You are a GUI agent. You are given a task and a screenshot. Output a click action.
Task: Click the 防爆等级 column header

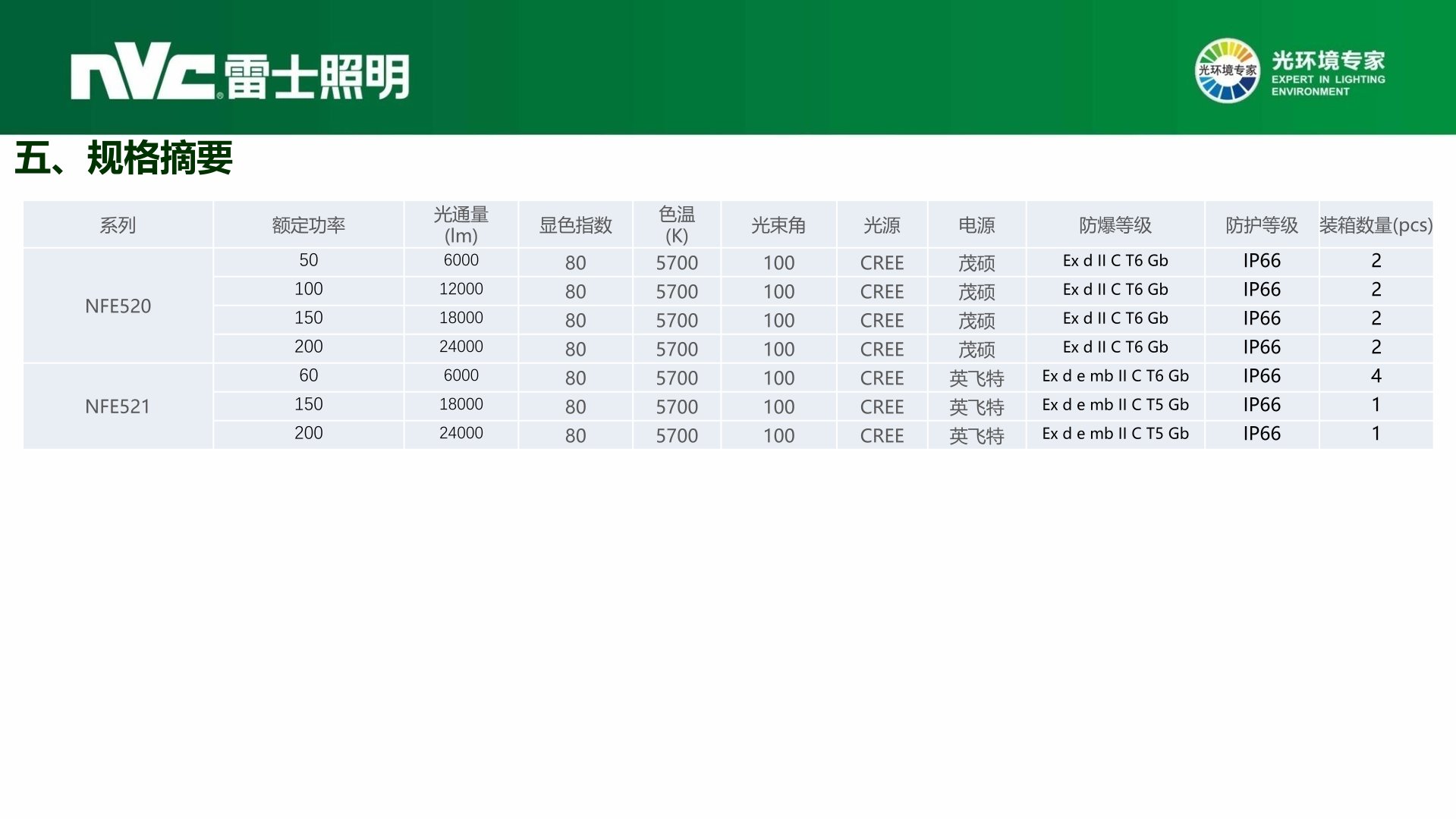[x=1115, y=225]
